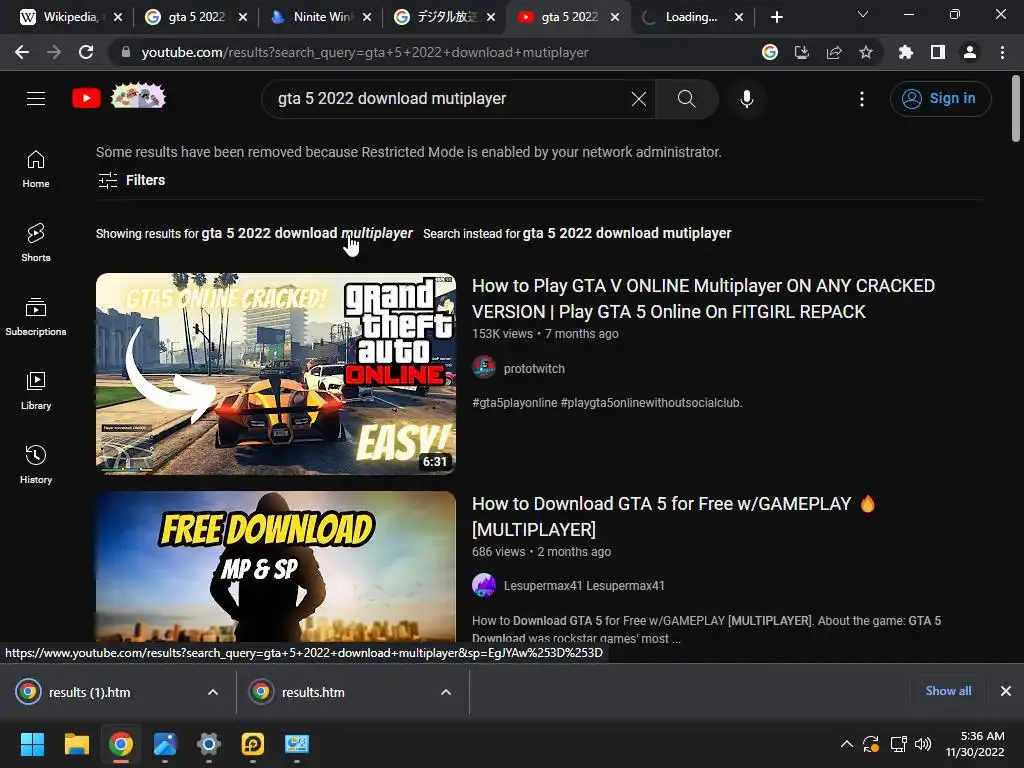This screenshot has height=768, width=1024.
Task: Clear the search box with the X
Action: click(x=639, y=99)
